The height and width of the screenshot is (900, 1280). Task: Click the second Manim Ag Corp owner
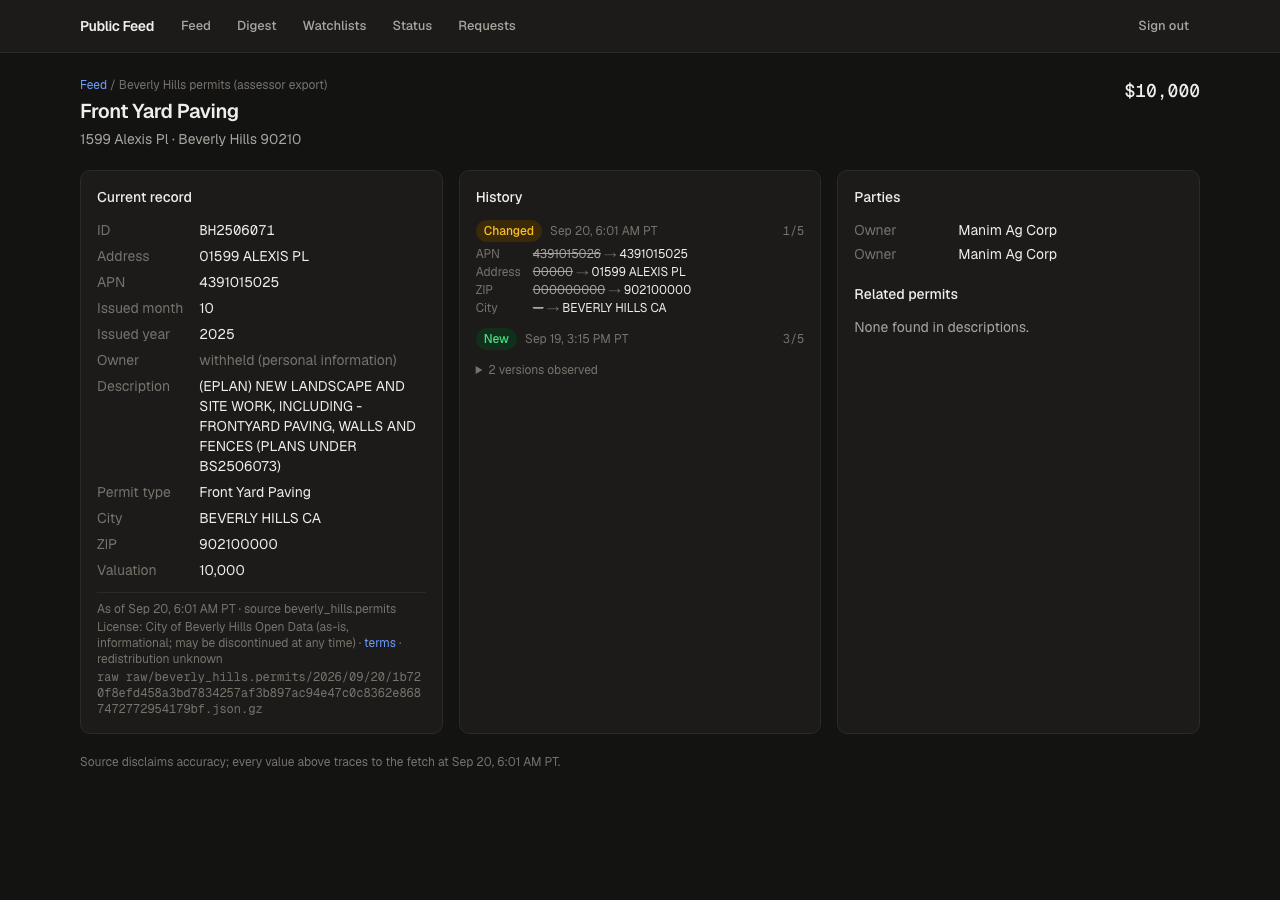pos(1007,254)
